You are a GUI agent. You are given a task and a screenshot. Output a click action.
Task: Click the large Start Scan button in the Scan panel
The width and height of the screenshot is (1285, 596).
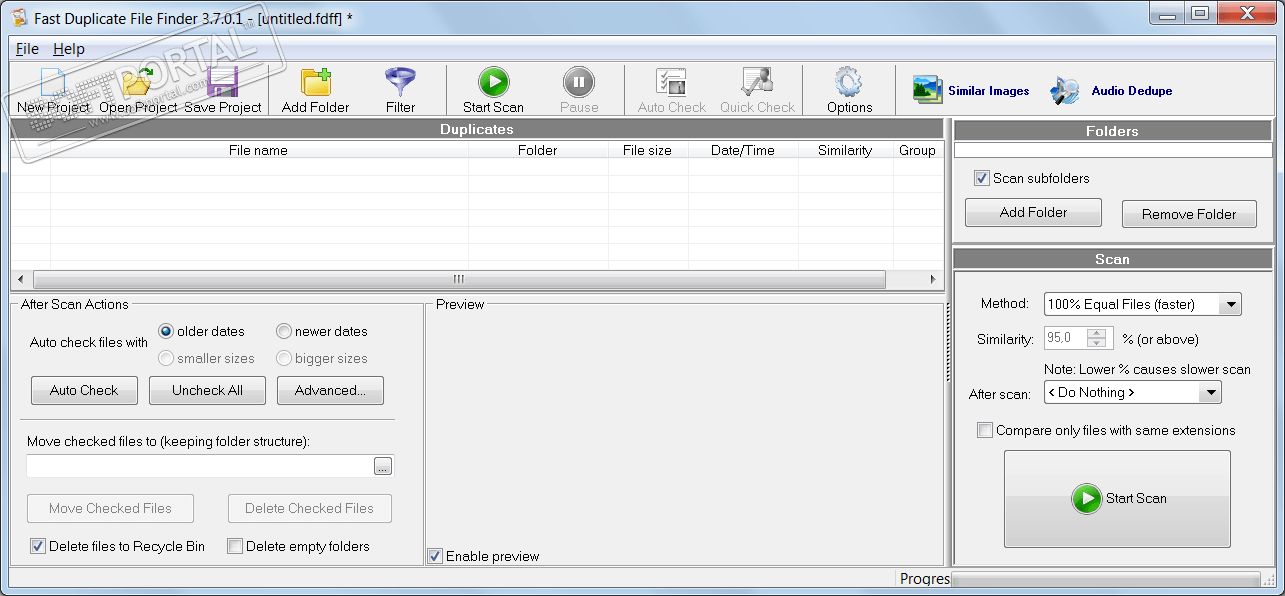1117,498
